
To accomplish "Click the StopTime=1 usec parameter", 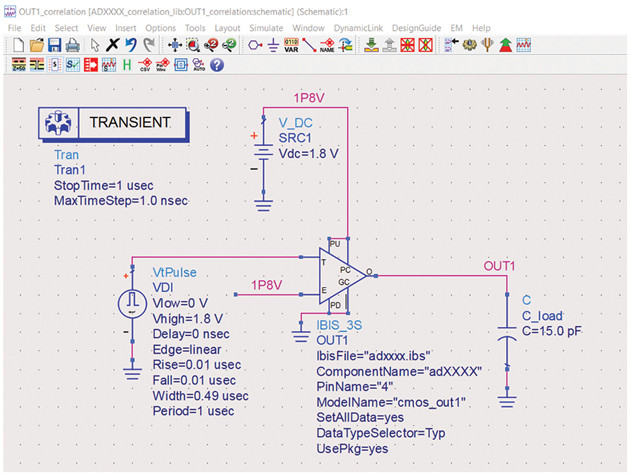I will point(103,185).
